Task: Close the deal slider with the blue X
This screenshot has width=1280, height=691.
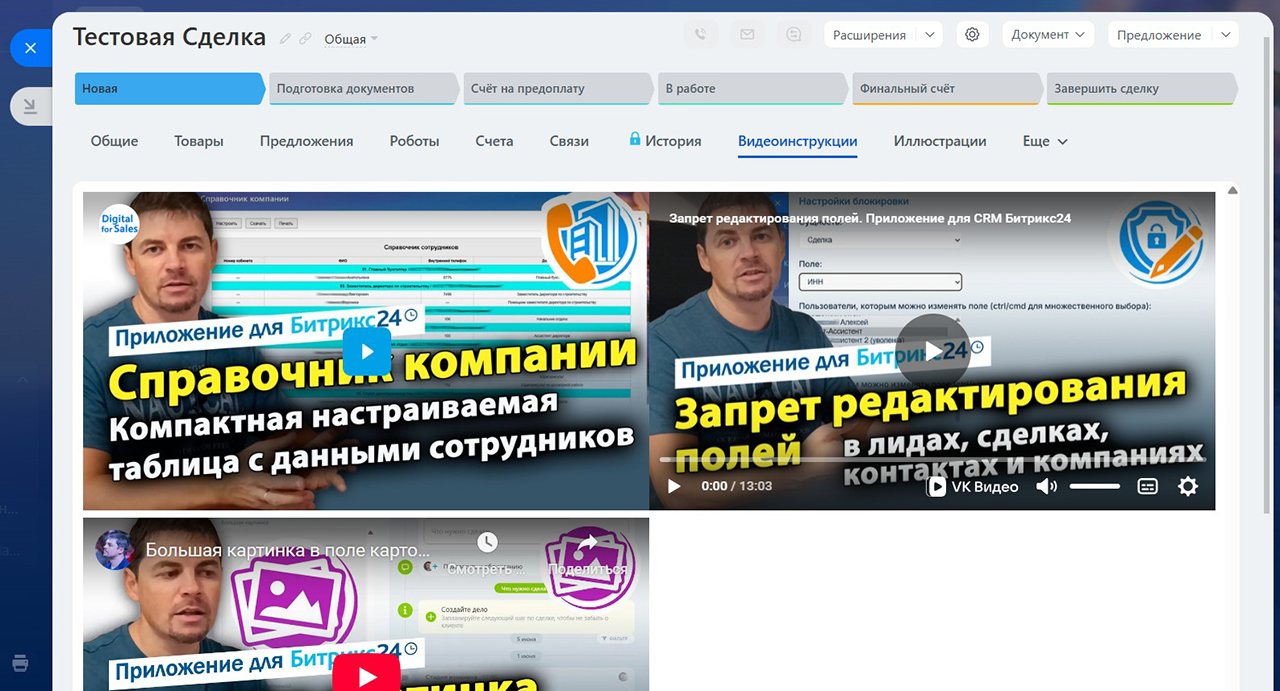Action: point(30,47)
